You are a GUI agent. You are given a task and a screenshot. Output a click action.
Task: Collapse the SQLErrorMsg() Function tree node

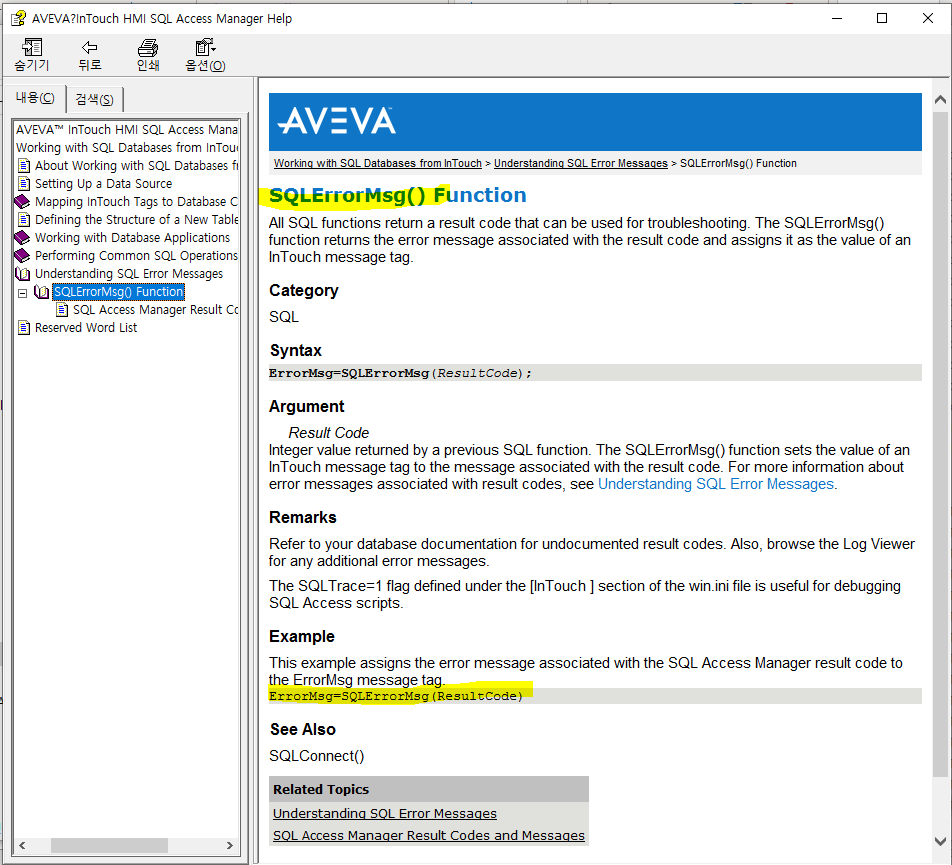tap(22, 293)
